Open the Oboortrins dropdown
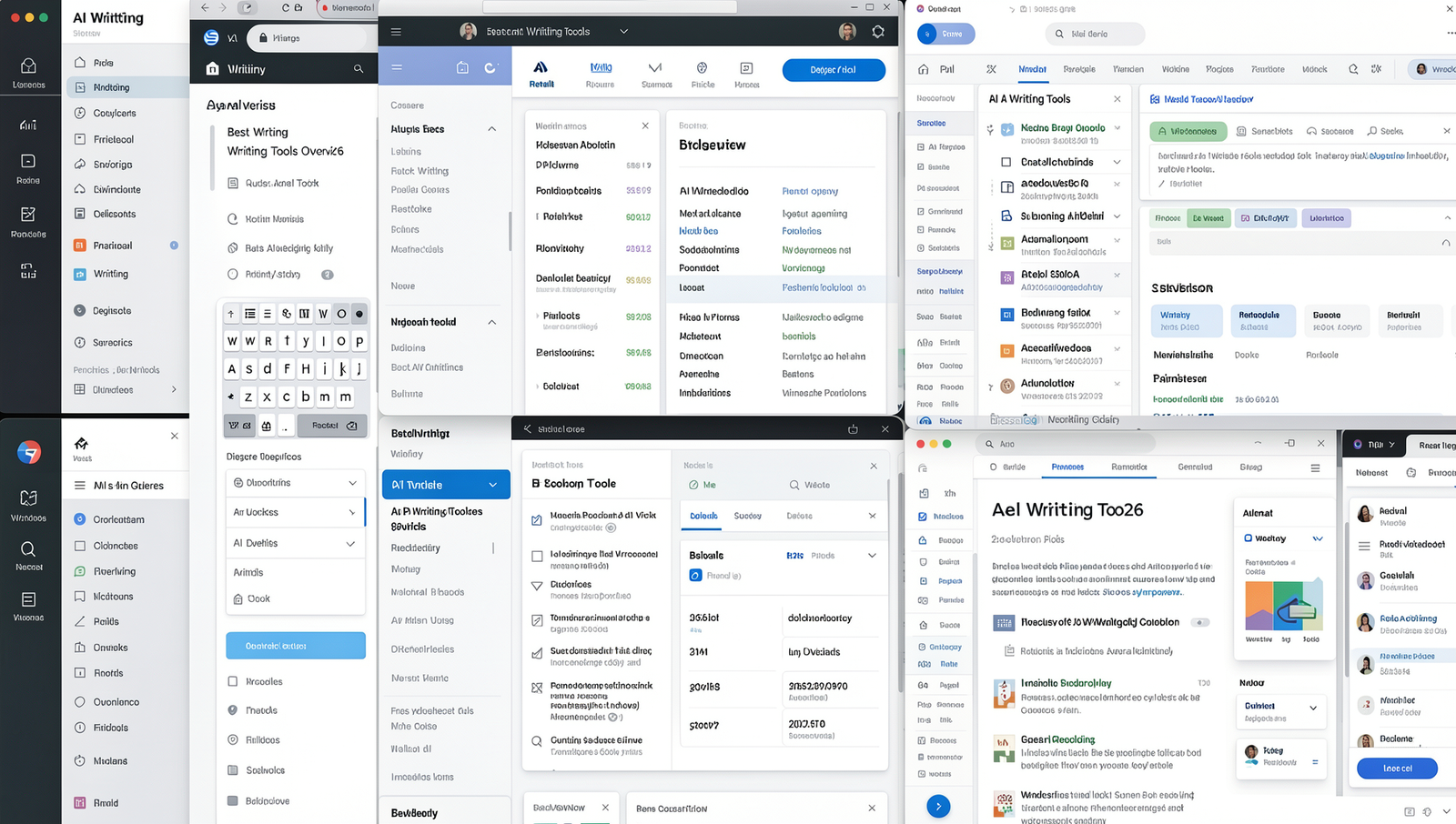The width and height of the screenshot is (1456, 824). [x=296, y=483]
